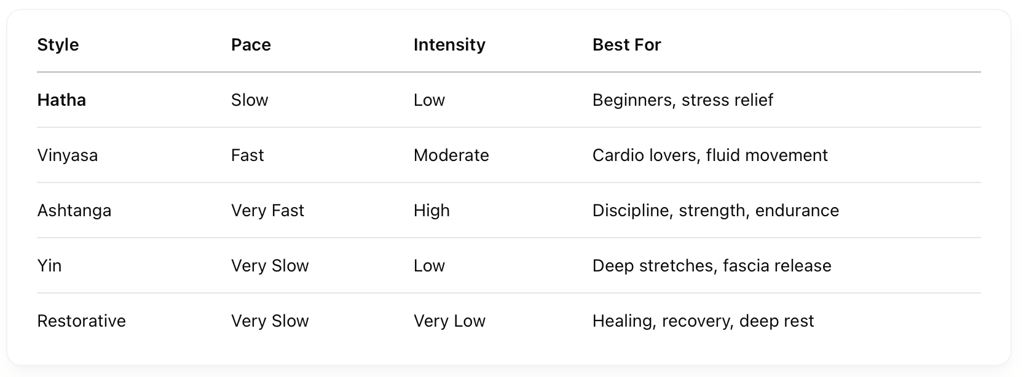Click the Very Fast pace value
The height and width of the screenshot is (377, 1024).
[x=267, y=210]
